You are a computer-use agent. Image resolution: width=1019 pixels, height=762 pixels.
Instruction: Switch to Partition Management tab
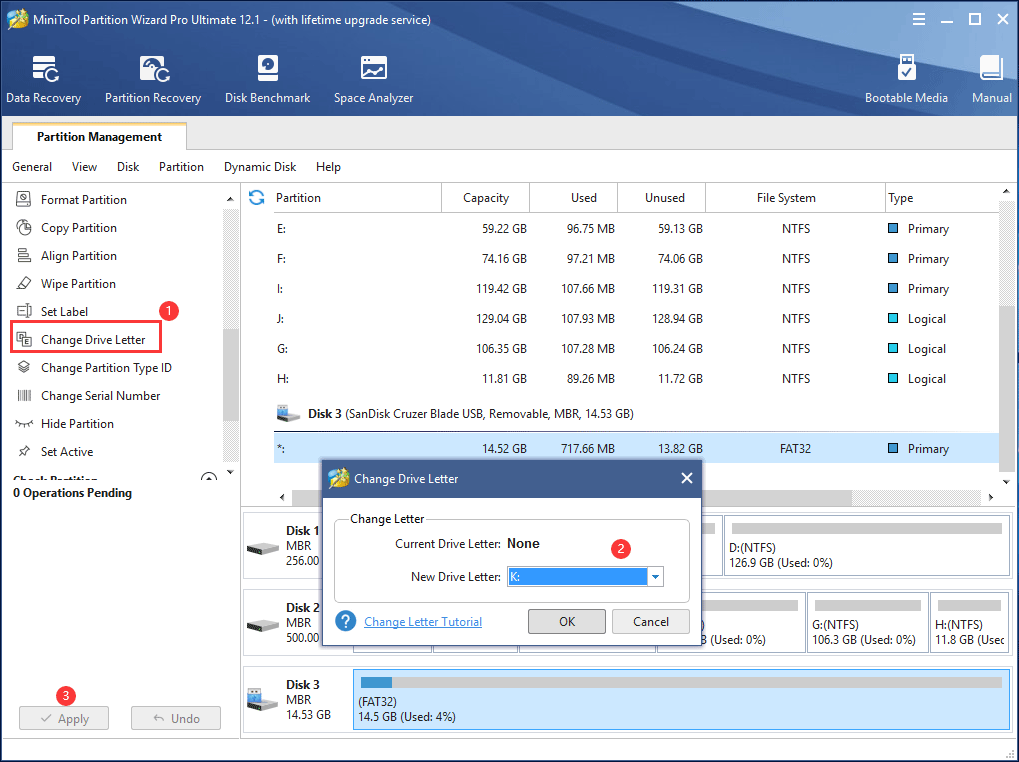tap(99, 136)
